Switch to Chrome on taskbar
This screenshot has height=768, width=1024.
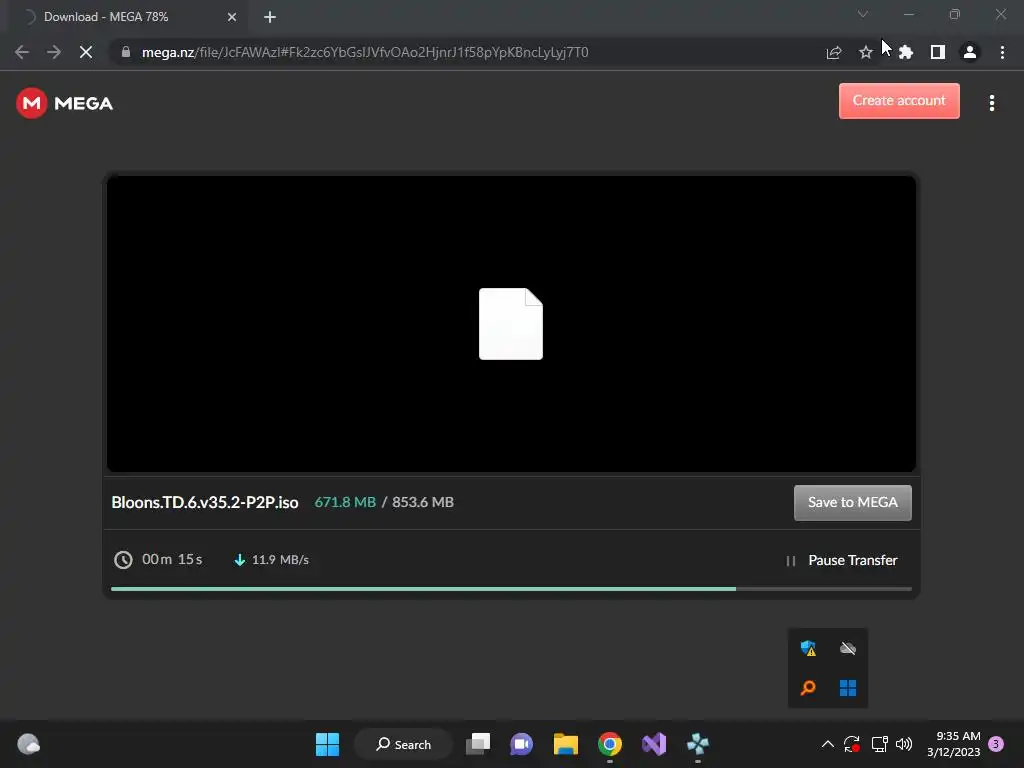coord(609,744)
